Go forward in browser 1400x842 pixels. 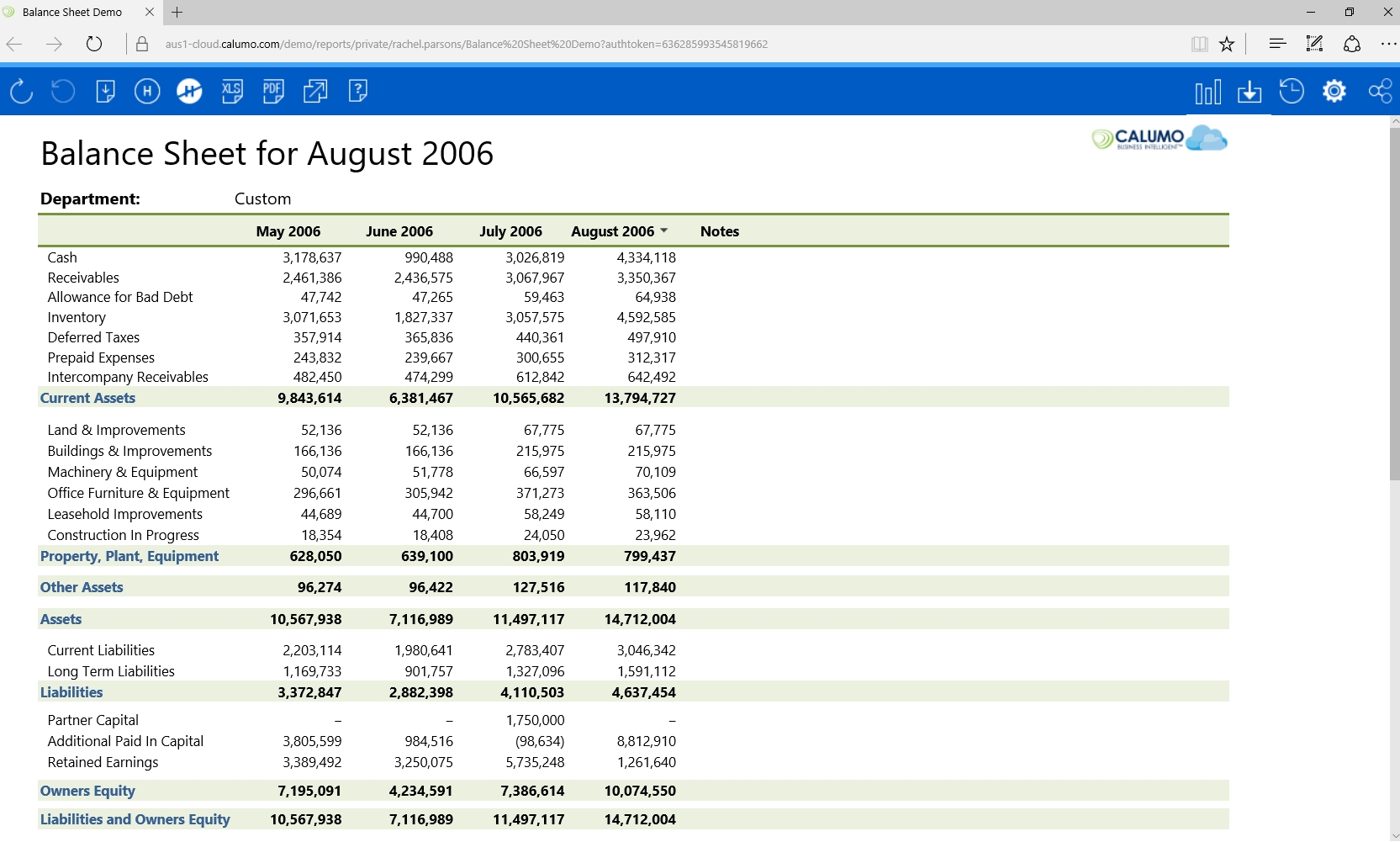point(54,44)
